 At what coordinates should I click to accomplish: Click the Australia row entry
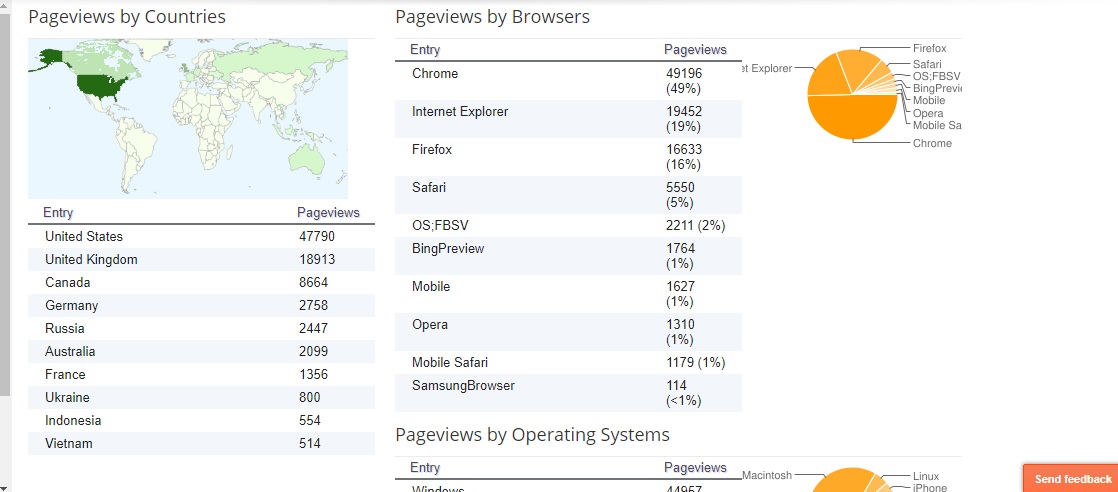click(70, 352)
